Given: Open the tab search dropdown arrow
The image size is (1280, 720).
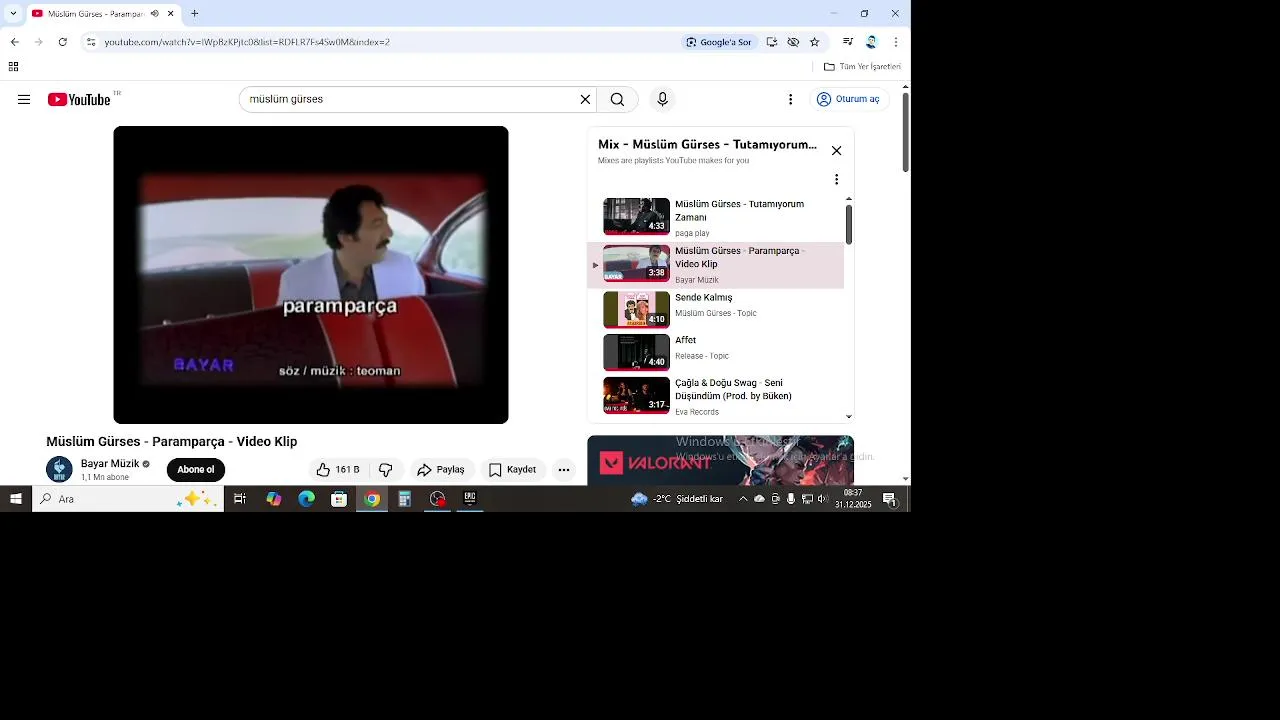Looking at the screenshot, I should coord(13,14).
